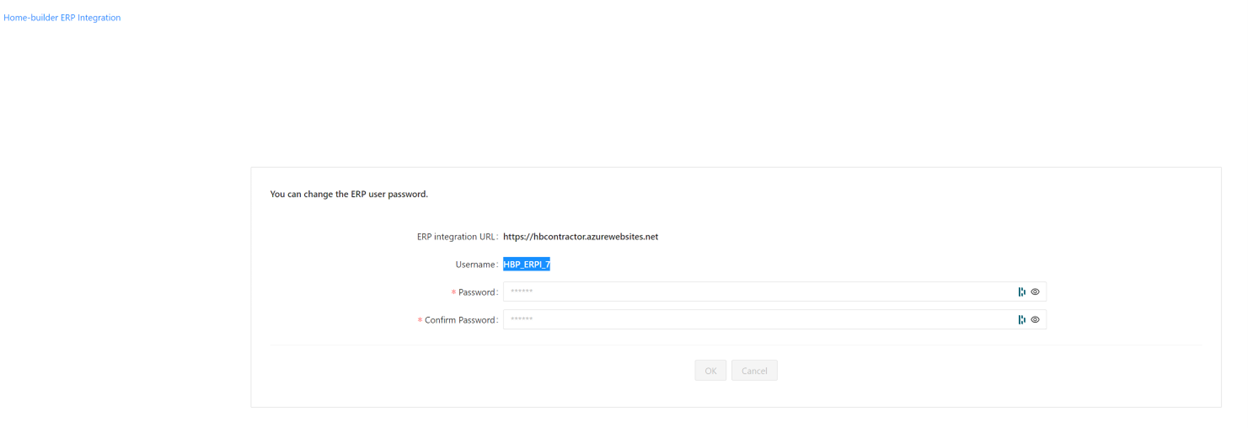Click the 'Username' label
Viewport: 1248px width, 428px height.
tap(476, 265)
